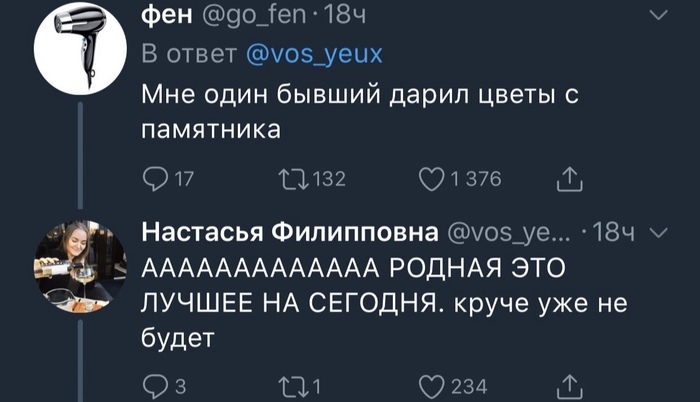Click Настасья Филипповна's profile photo
Viewport: 700px width, 402px height.
click(81, 267)
